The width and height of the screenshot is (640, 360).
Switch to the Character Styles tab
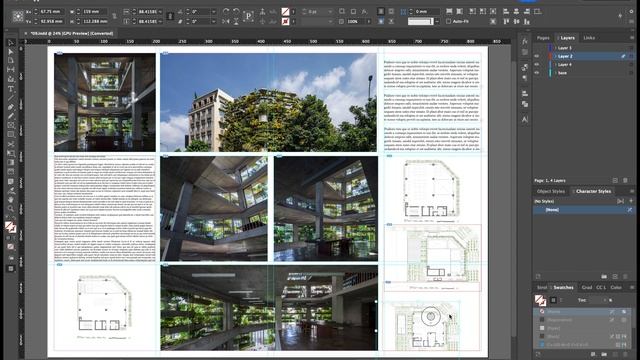593,191
